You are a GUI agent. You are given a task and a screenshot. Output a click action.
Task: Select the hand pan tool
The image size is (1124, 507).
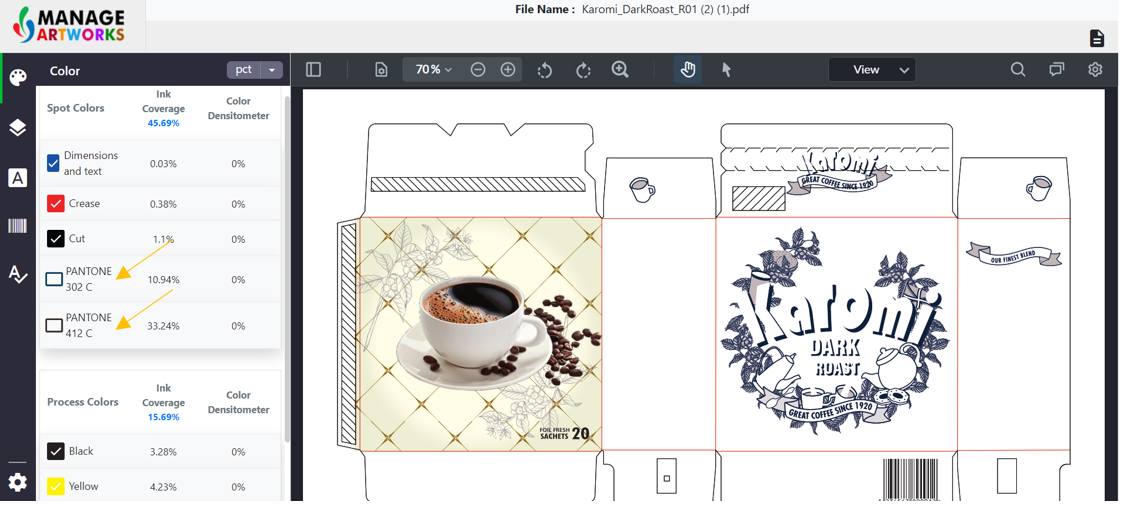687,70
